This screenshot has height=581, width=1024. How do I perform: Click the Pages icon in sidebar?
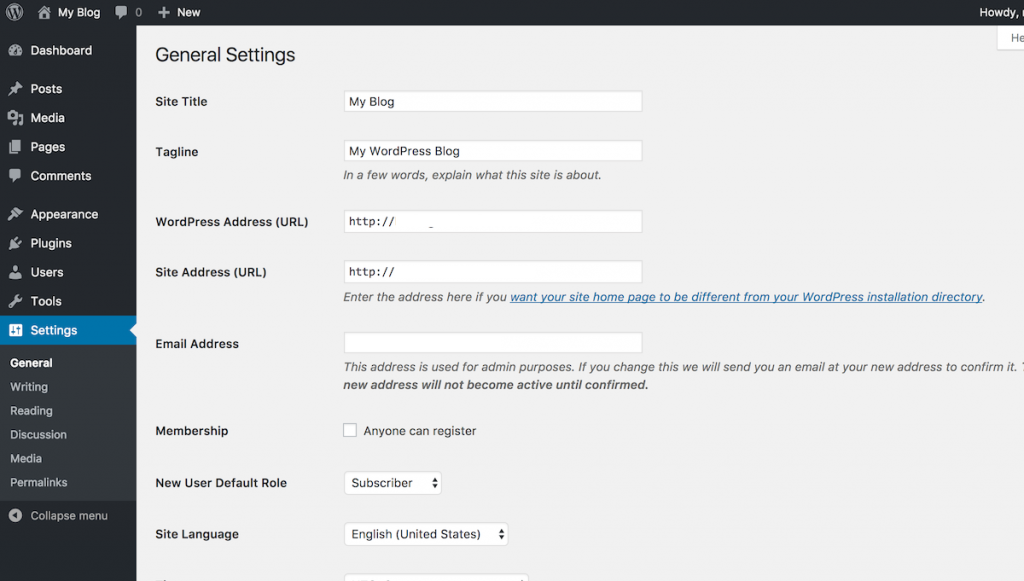click(16, 147)
